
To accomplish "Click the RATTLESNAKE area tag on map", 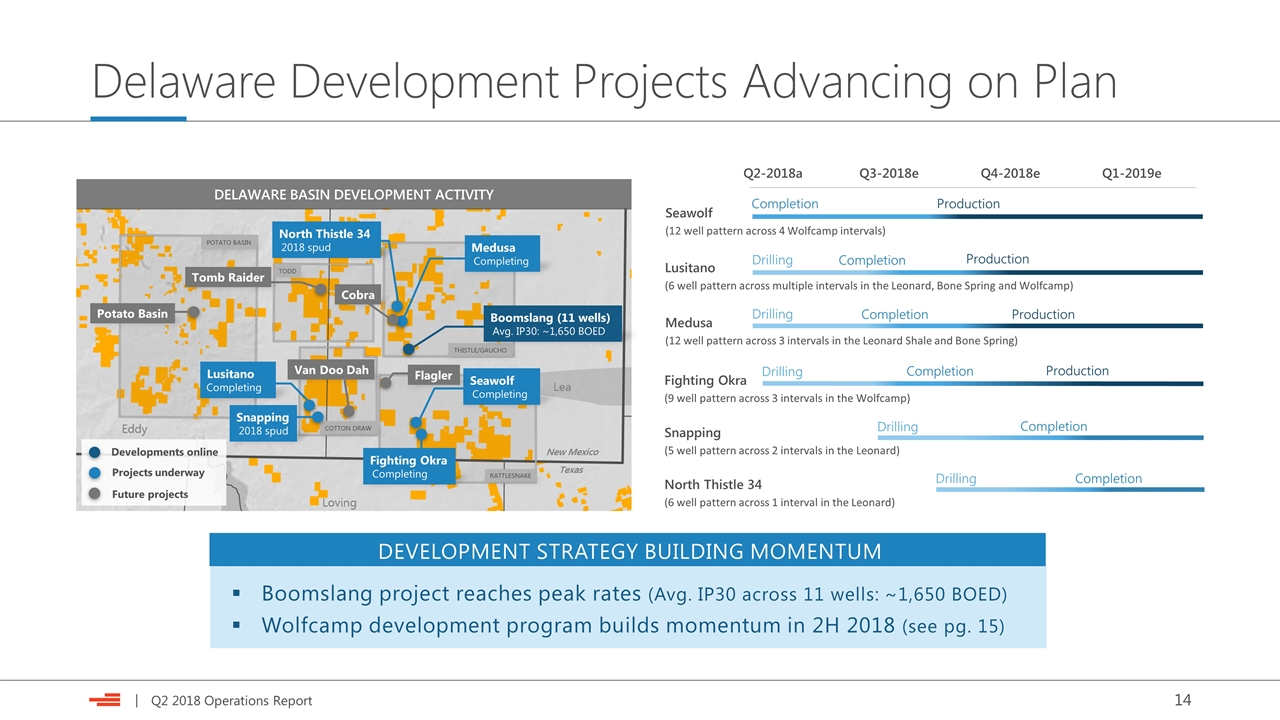I will coord(510,476).
